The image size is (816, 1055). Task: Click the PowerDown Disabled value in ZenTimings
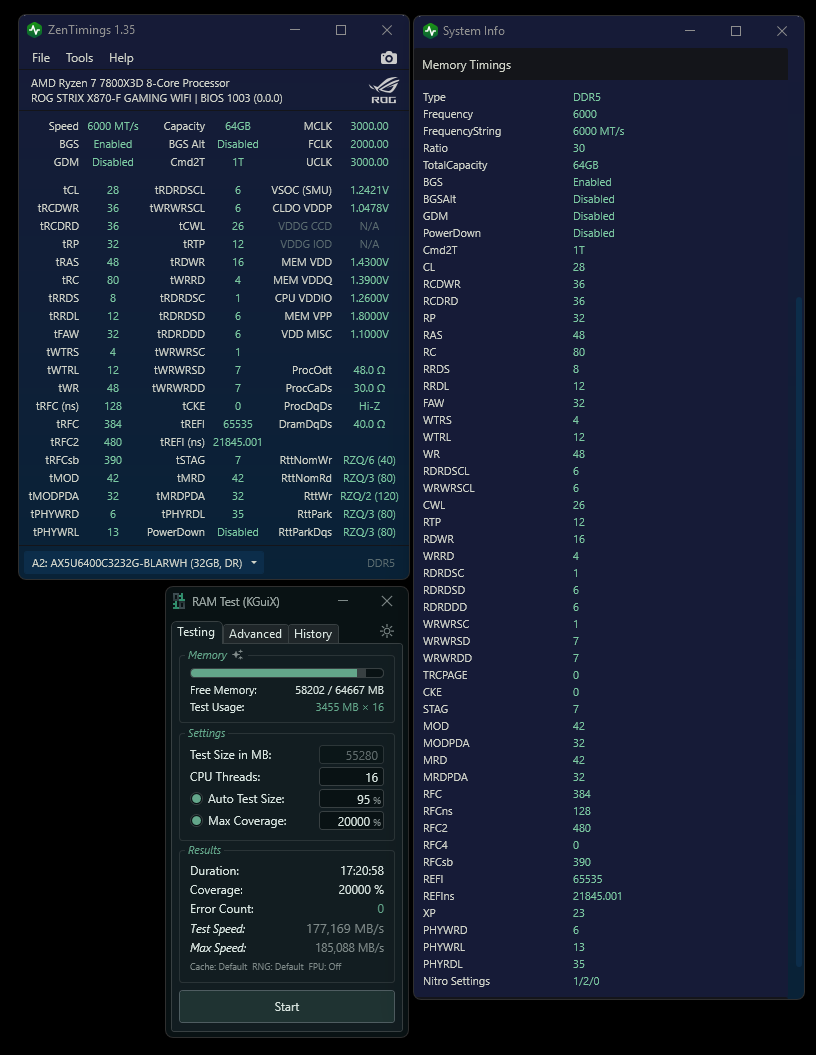pyautogui.click(x=237, y=532)
